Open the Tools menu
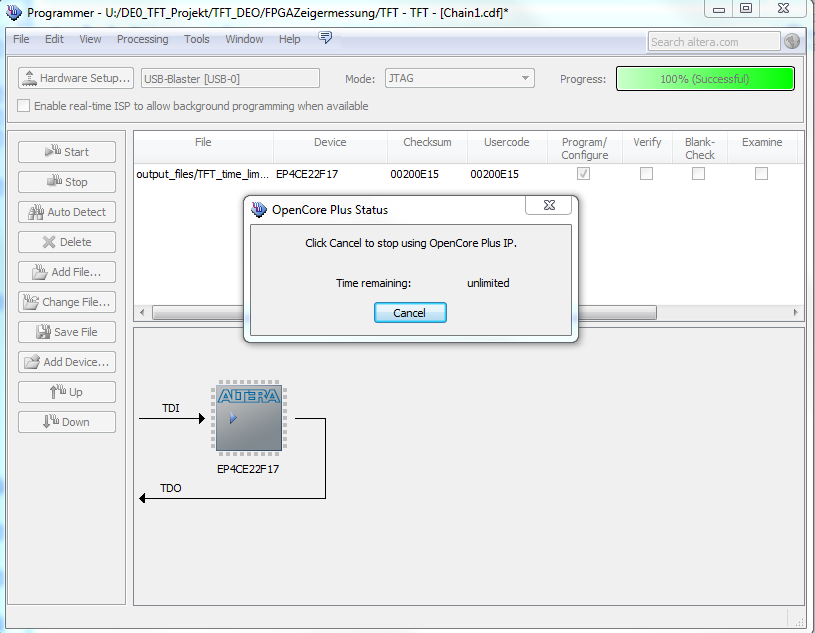Viewport: 815px width, 633px height. point(196,39)
